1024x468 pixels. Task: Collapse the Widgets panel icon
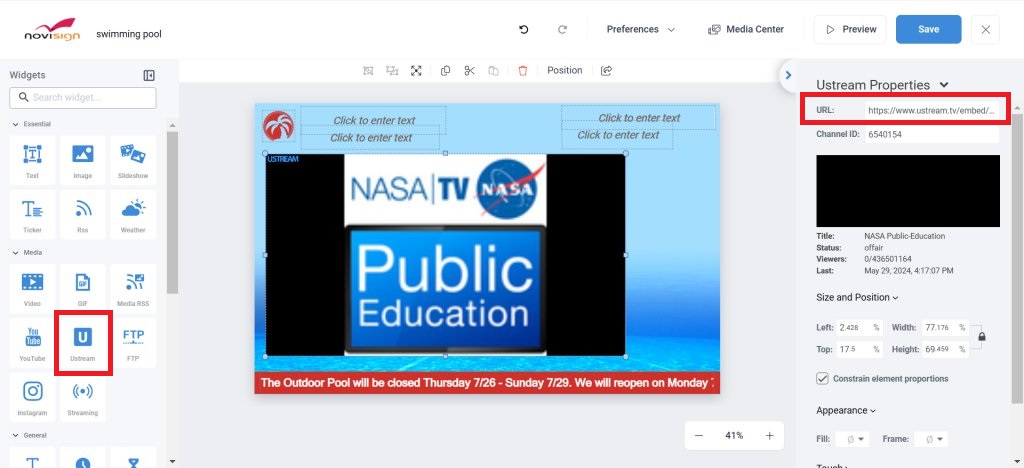[x=149, y=76]
